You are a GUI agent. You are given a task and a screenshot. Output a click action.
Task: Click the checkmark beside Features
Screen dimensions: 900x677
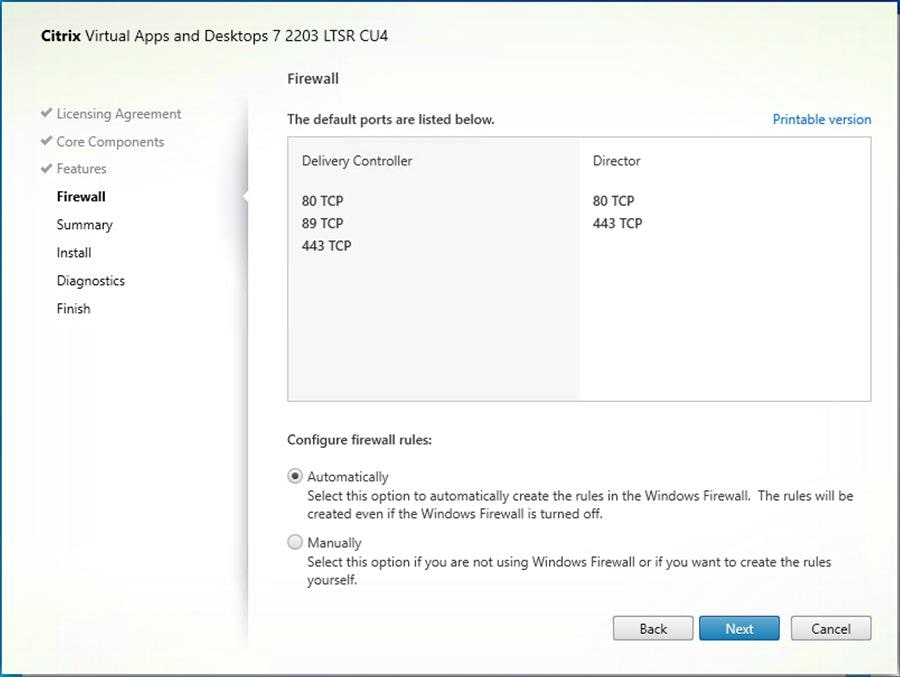[45, 168]
